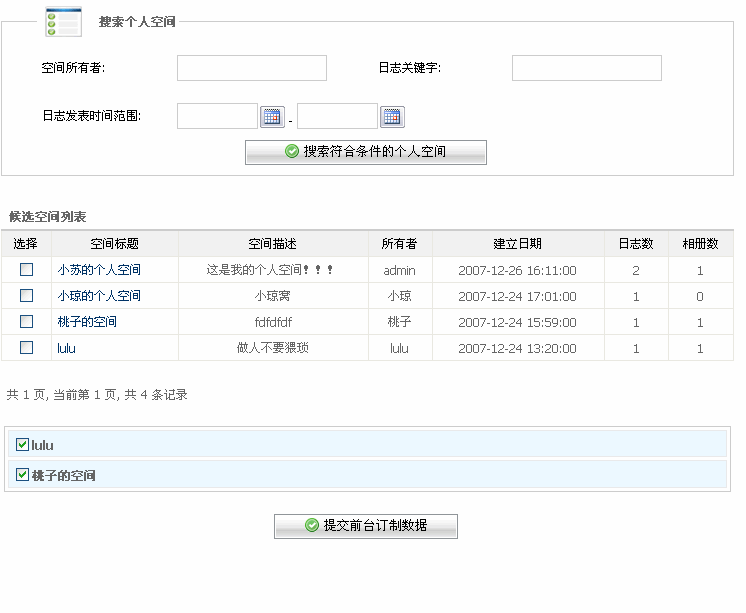Open the 小苏的个人空间 link
The image size is (746, 613).
click(99, 270)
